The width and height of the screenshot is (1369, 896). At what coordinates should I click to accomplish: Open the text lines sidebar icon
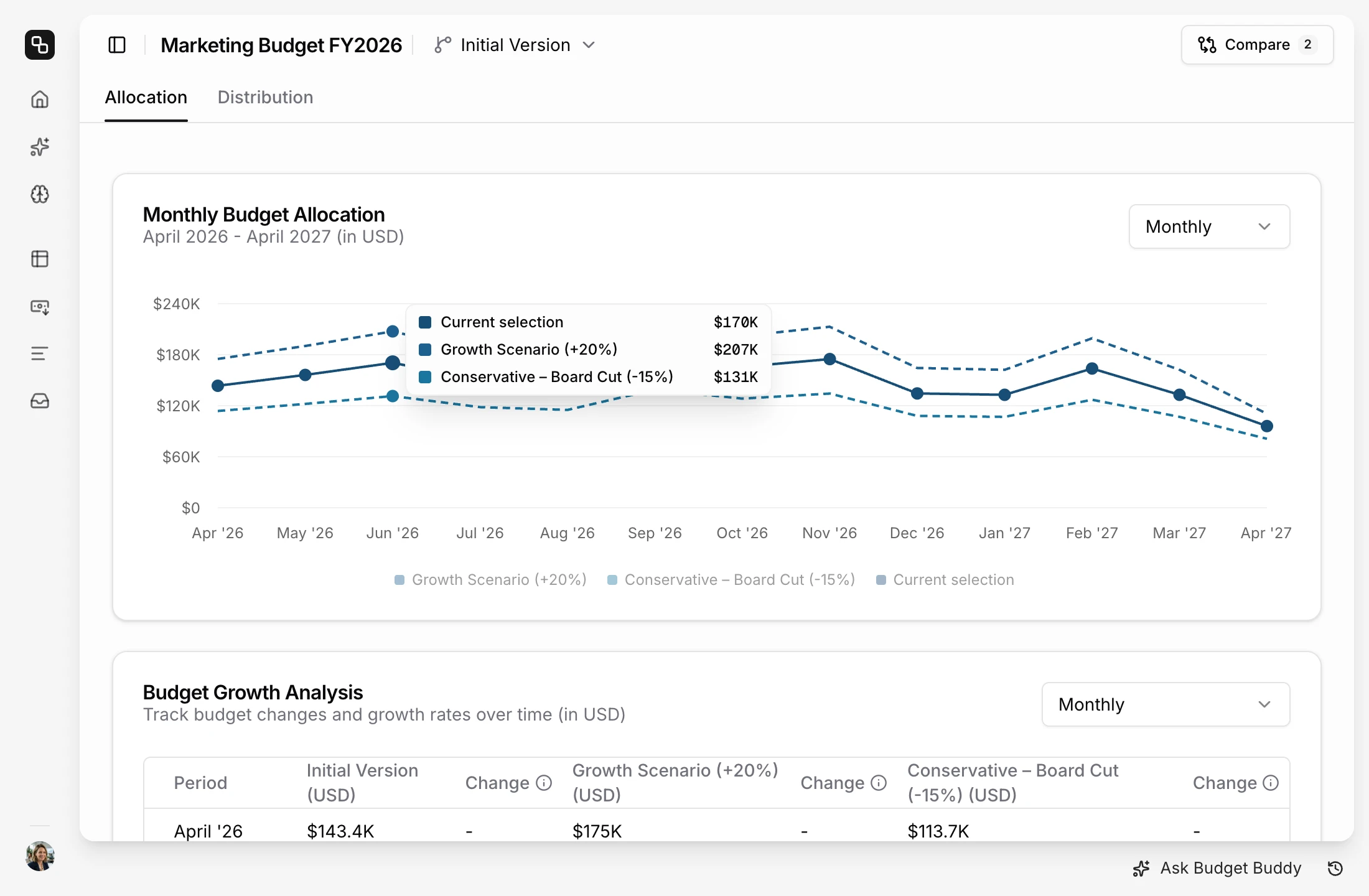(x=40, y=353)
